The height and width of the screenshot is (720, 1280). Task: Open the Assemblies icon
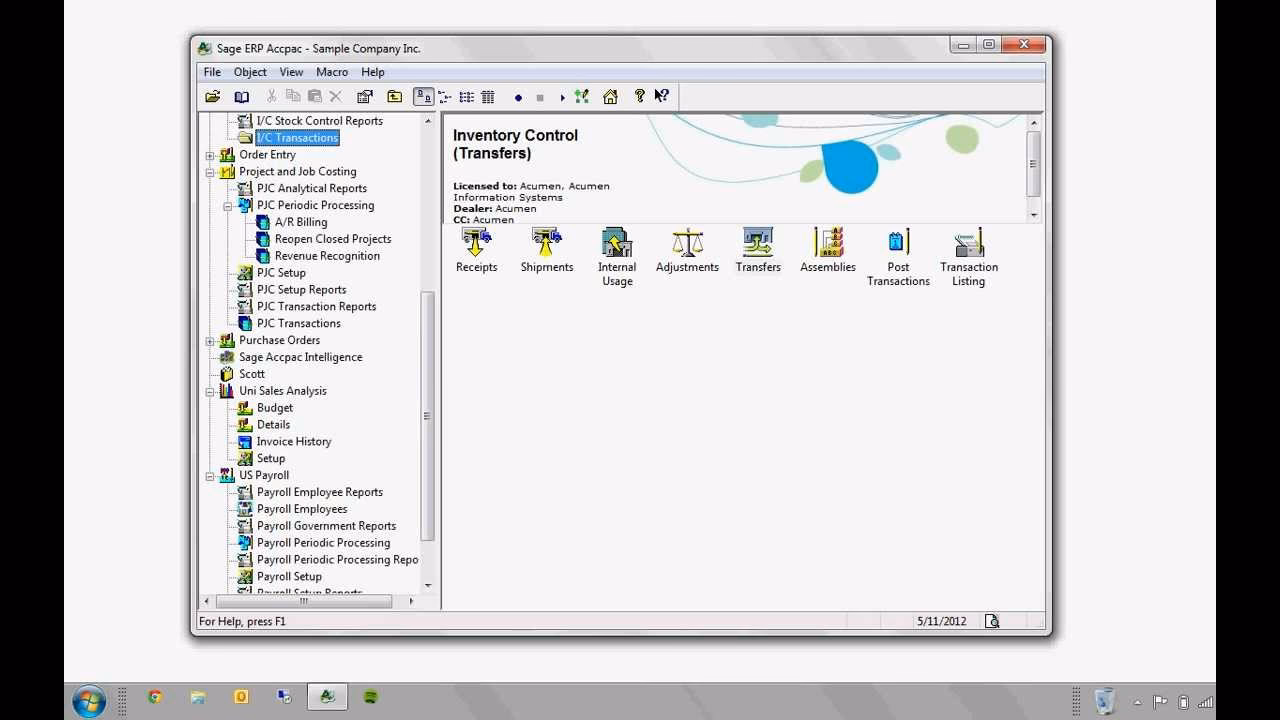(827, 247)
